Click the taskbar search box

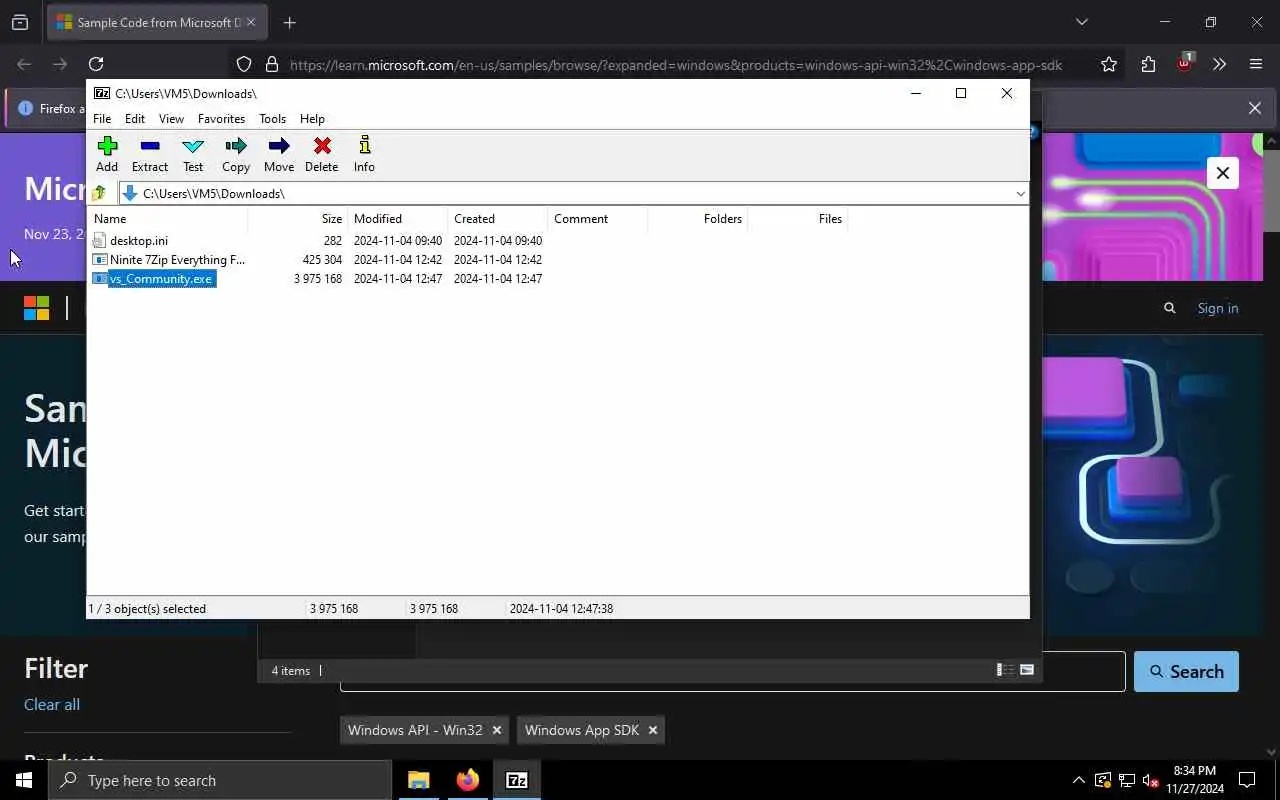pos(220,780)
